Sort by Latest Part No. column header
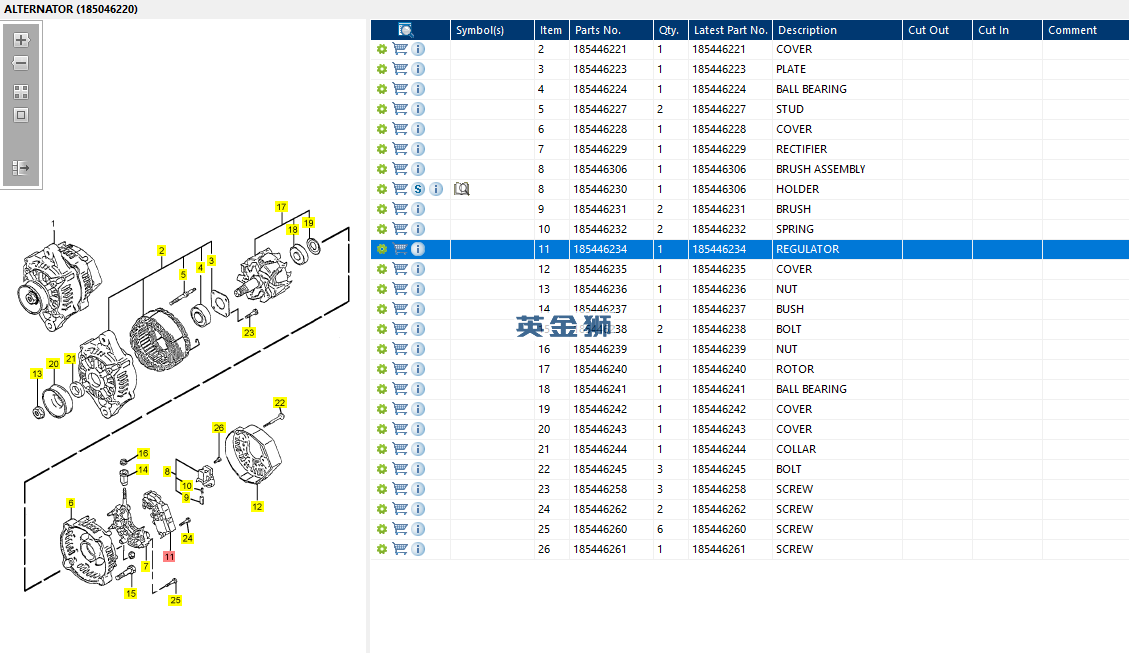Viewport: 1129px width, 653px height. (730, 30)
